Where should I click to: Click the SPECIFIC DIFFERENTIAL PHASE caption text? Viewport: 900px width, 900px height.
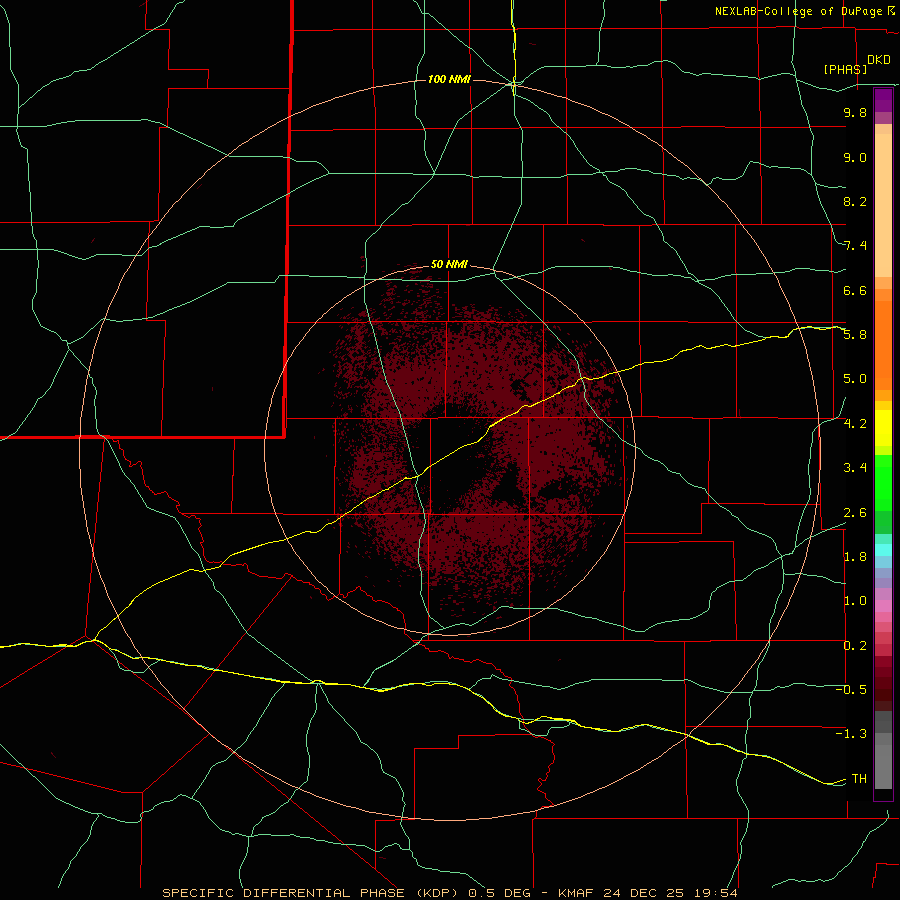coord(285,893)
